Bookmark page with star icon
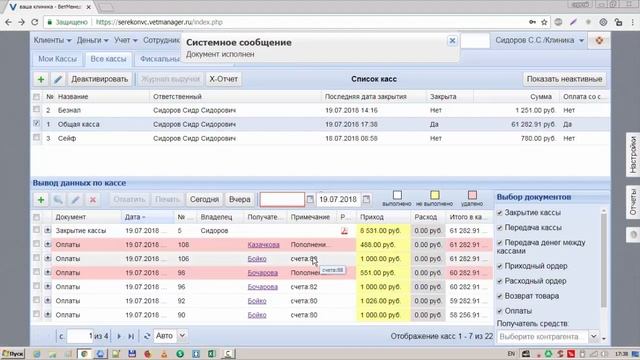The width and height of the screenshot is (640, 360). (x=544, y=22)
